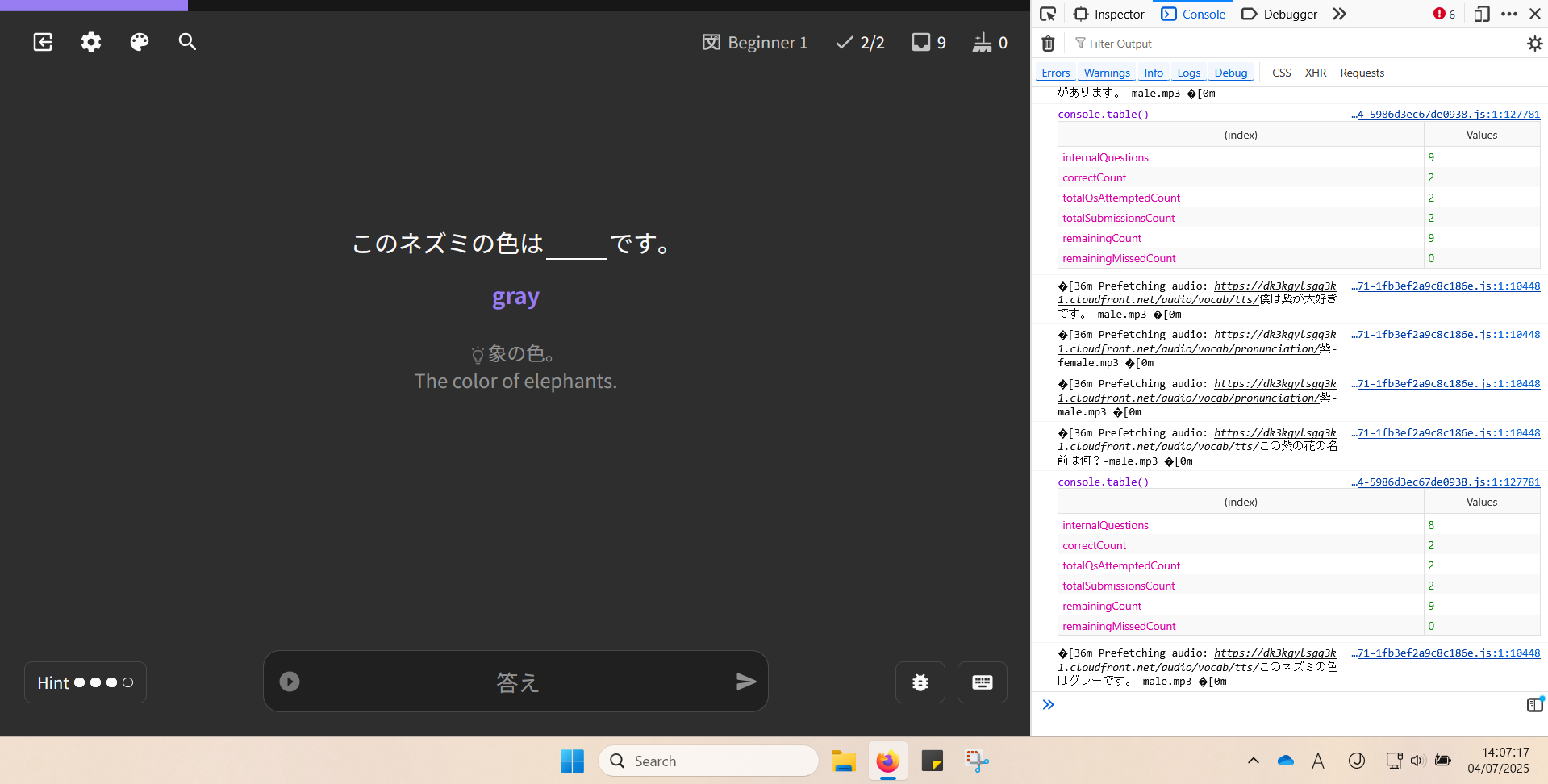The width and height of the screenshot is (1548, 784).
Task: Submit the answer with the send arrow
Action: pos(746,682)
